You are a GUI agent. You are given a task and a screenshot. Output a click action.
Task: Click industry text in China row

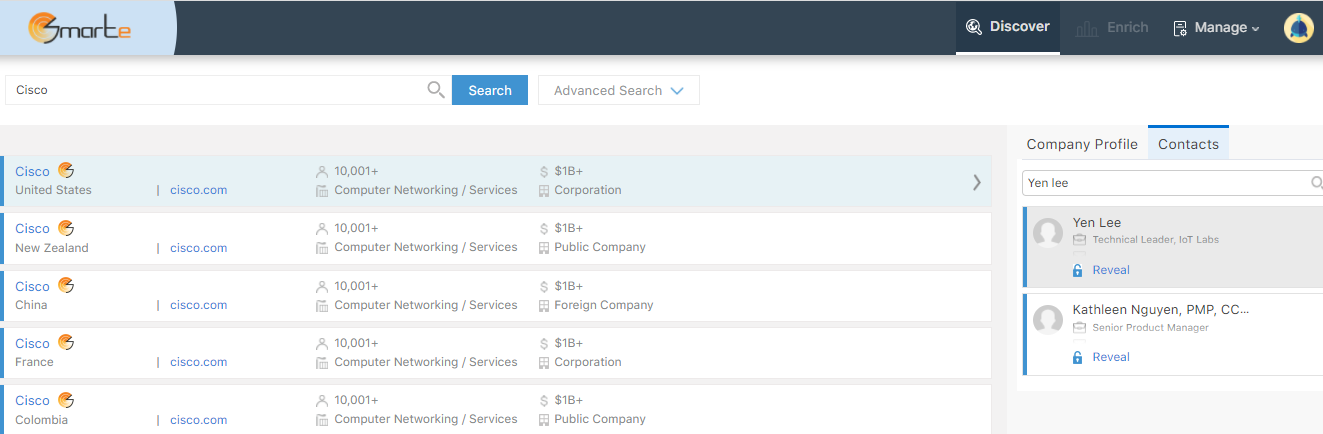pos(426,305)
